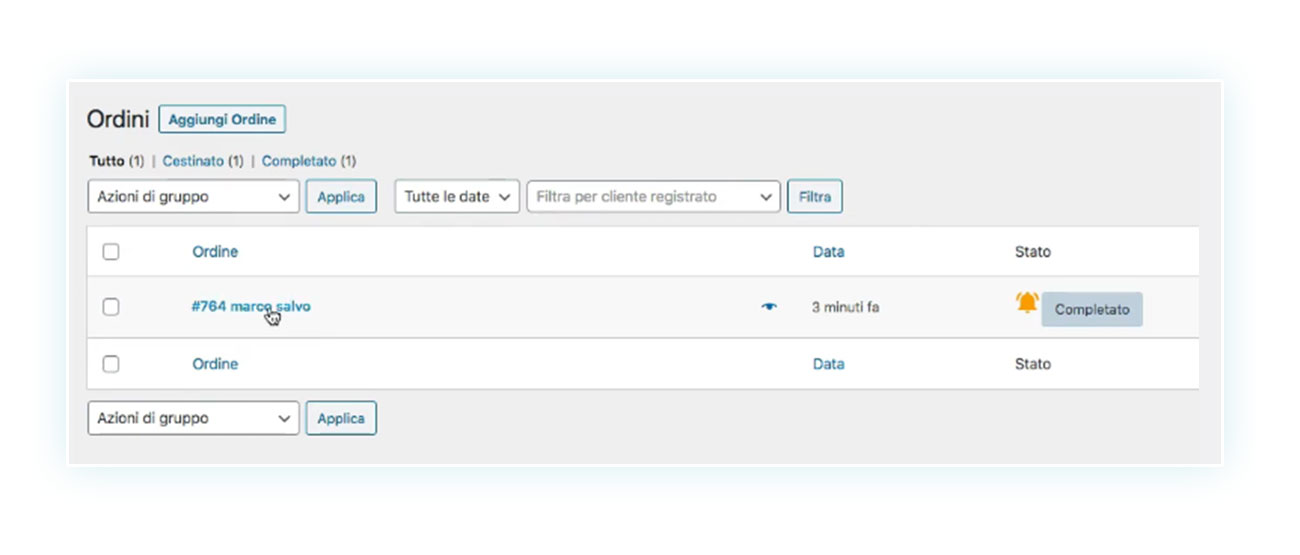The height and width of the screenshot is (555, 1300).
Task: Click the orange notification bell icon
Action: [x=1027, y=302]
